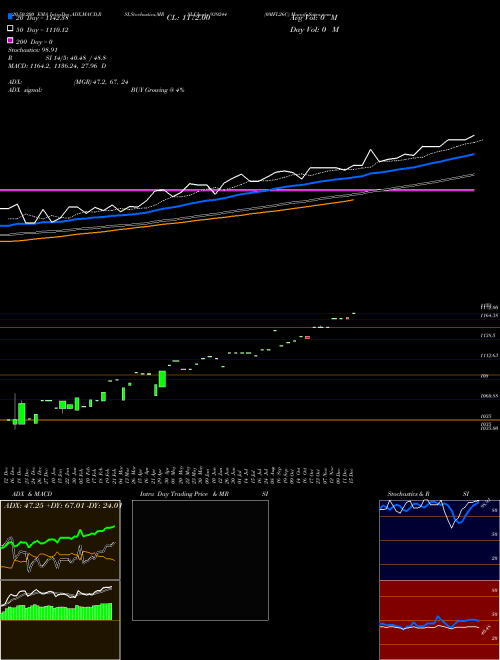
Task: Click the blue 20 Day legend swatch
Action: 10,17
